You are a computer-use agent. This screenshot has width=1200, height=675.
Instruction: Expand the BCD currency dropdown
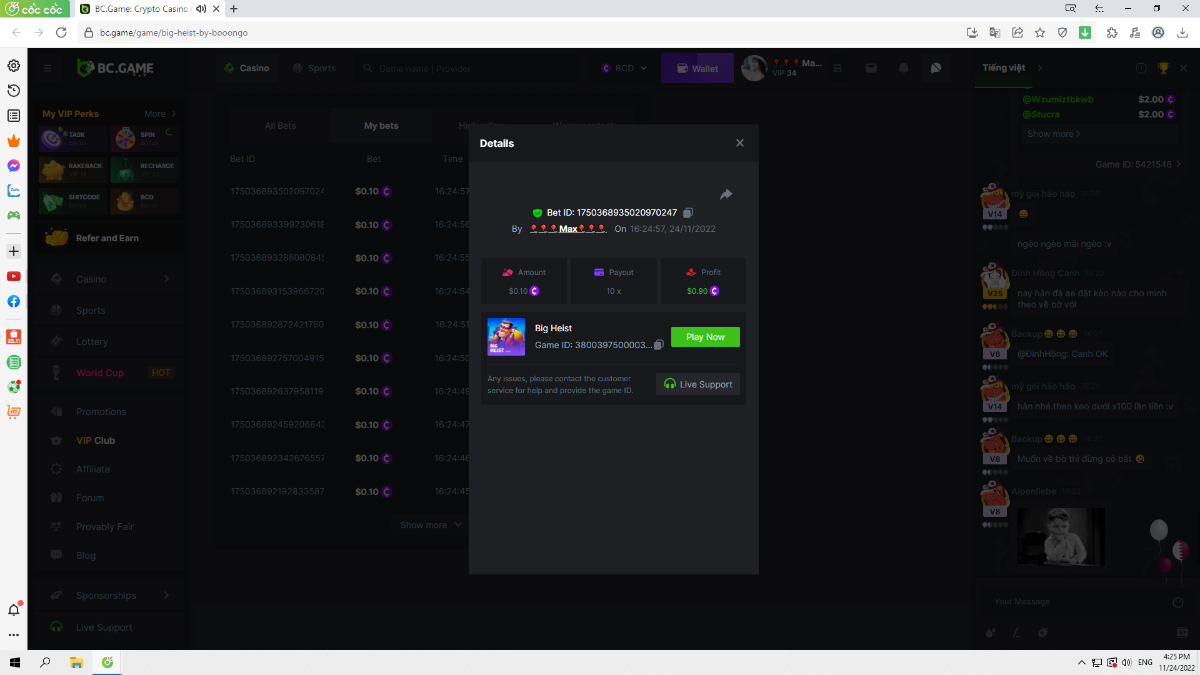[x=625, y=68]
